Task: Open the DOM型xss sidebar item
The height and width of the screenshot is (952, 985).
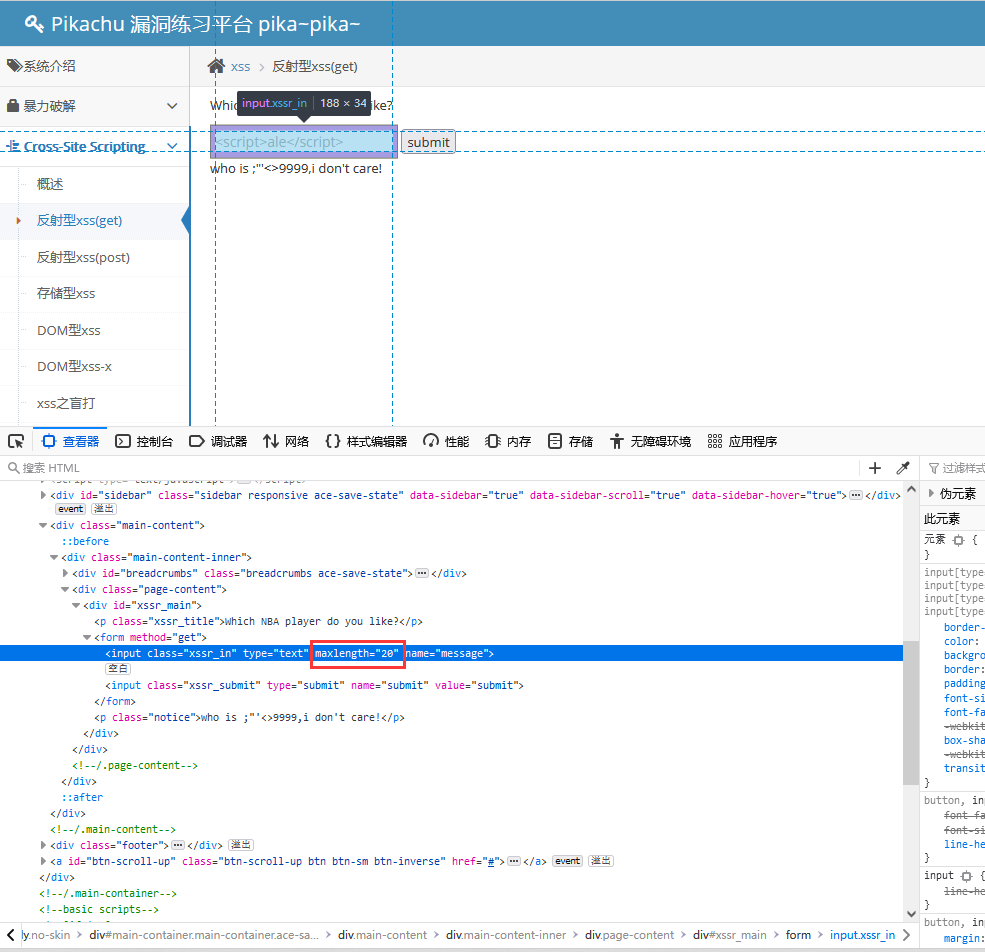Action: 68,330
